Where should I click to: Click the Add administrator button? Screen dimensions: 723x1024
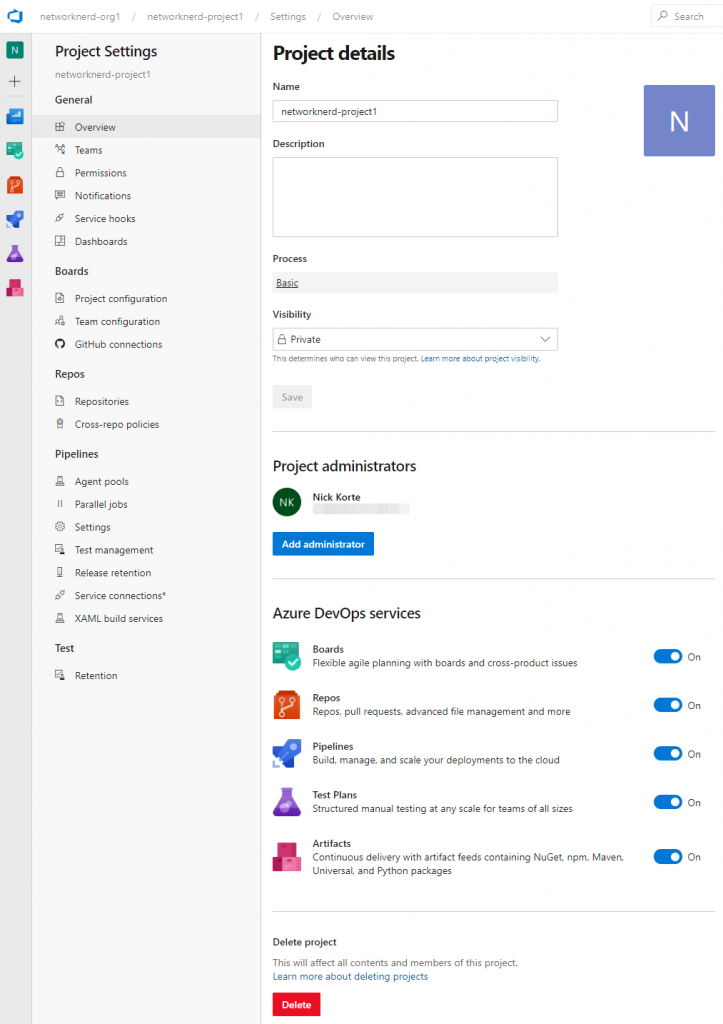323,544
